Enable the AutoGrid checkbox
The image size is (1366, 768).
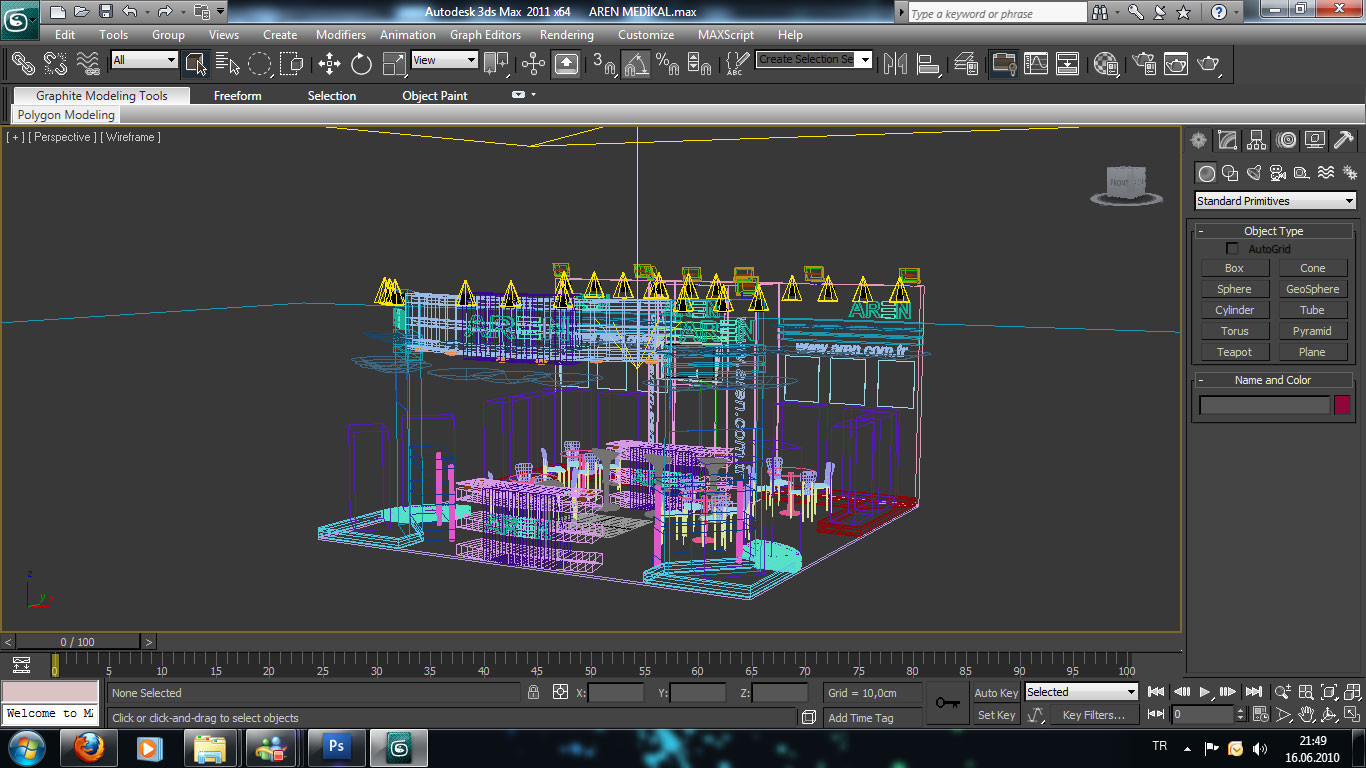pyautogui.click(x=1232, y=249)
